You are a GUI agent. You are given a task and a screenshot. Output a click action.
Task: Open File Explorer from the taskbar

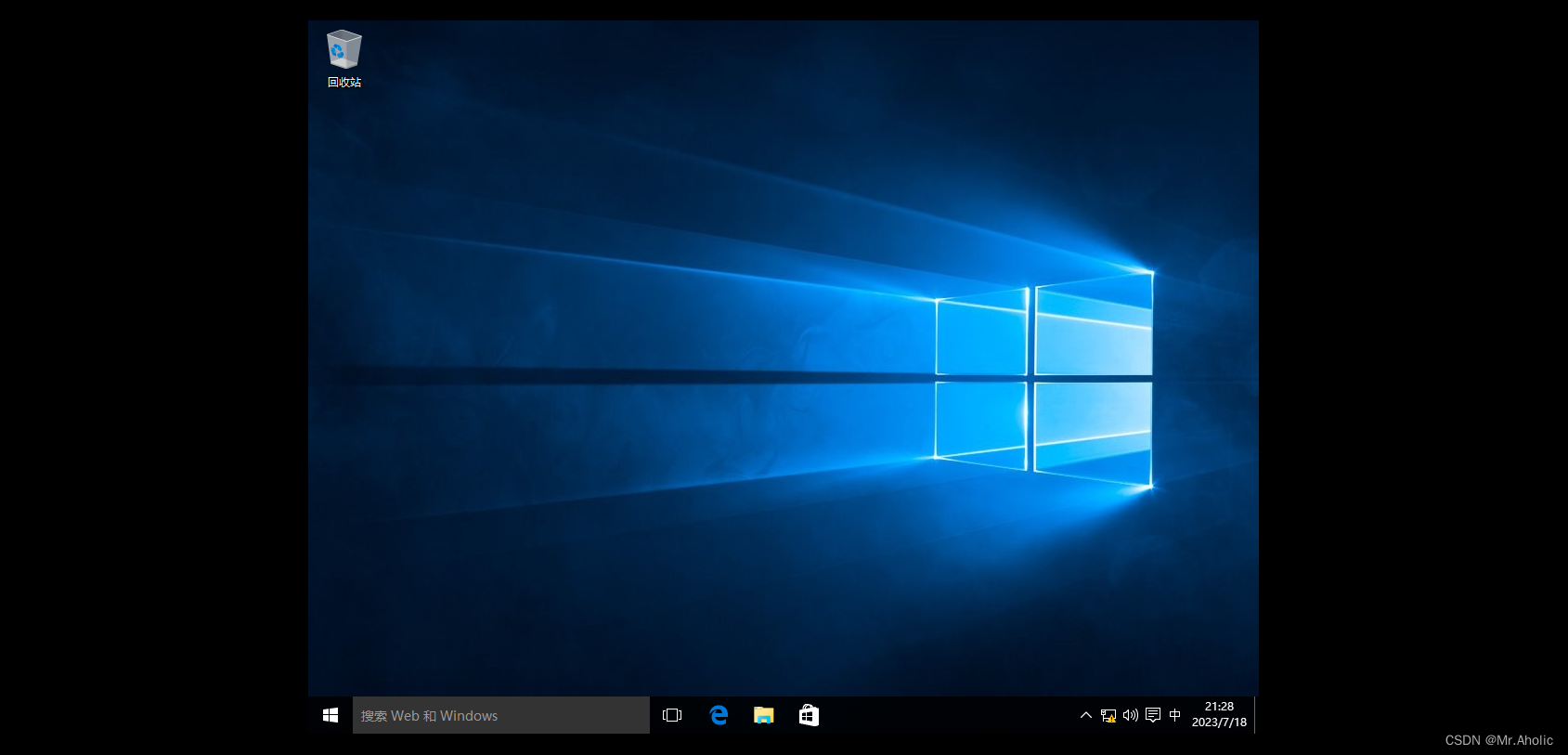pos(763,715)
